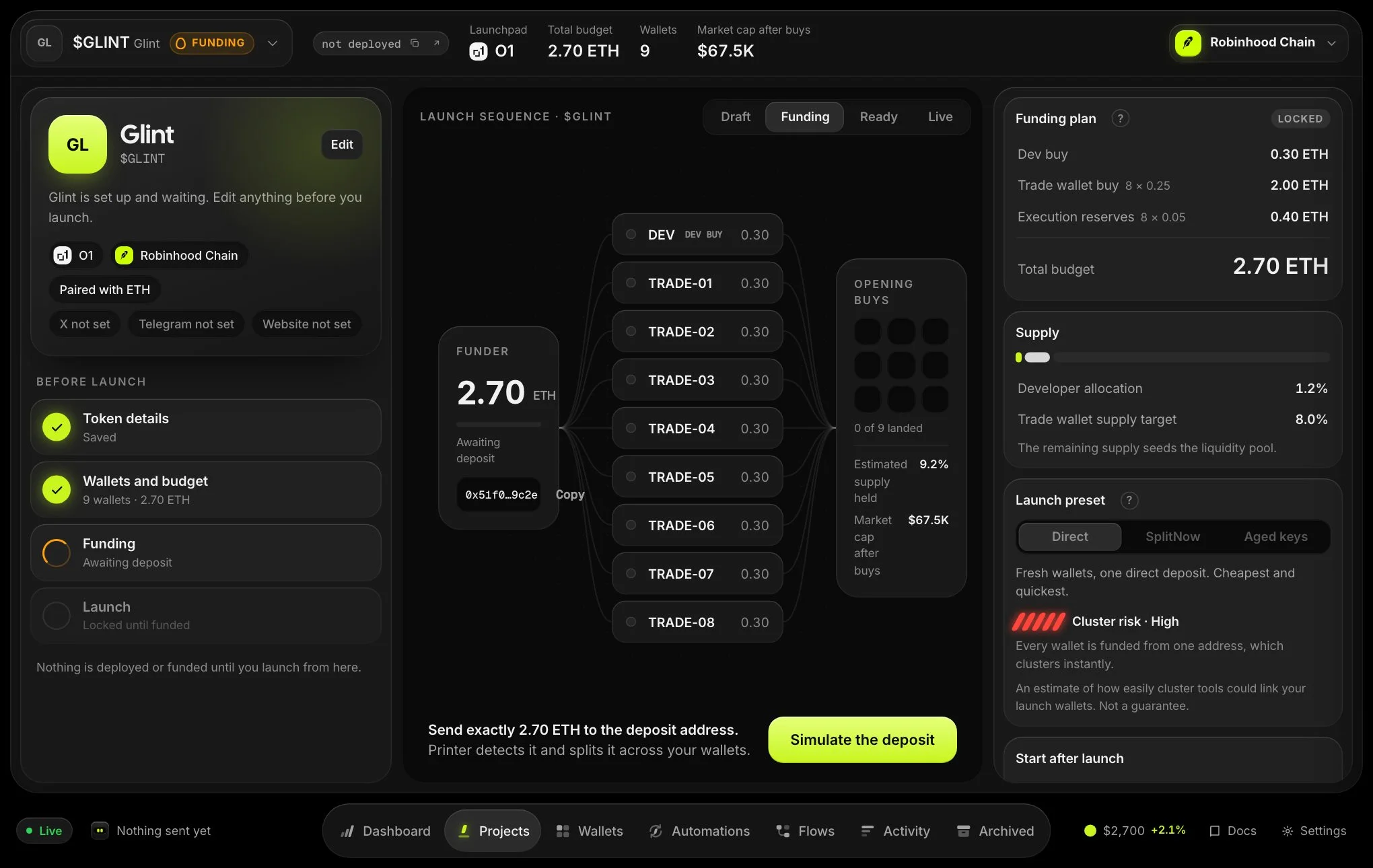Switch to the Ready stage tab
Screen dimensions: 1373x868
(878, 117)
